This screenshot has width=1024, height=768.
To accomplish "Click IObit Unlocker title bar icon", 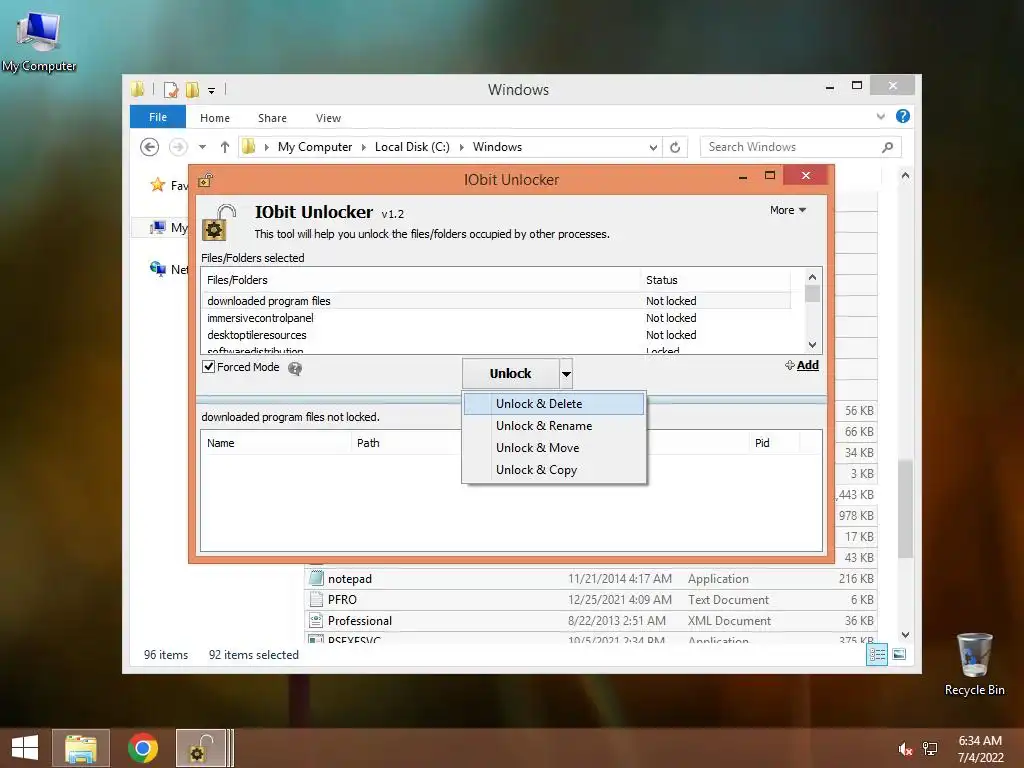I will 205,180.
